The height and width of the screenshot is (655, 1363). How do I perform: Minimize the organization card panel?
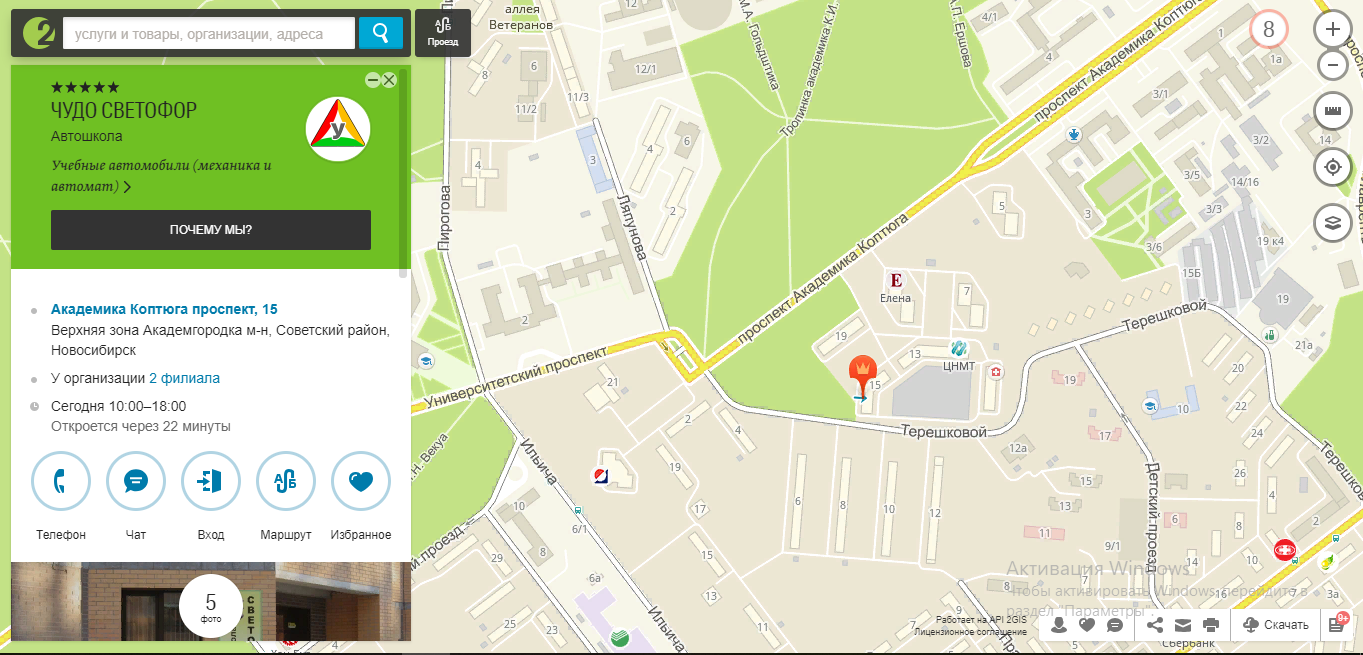[x=372, y=80]
